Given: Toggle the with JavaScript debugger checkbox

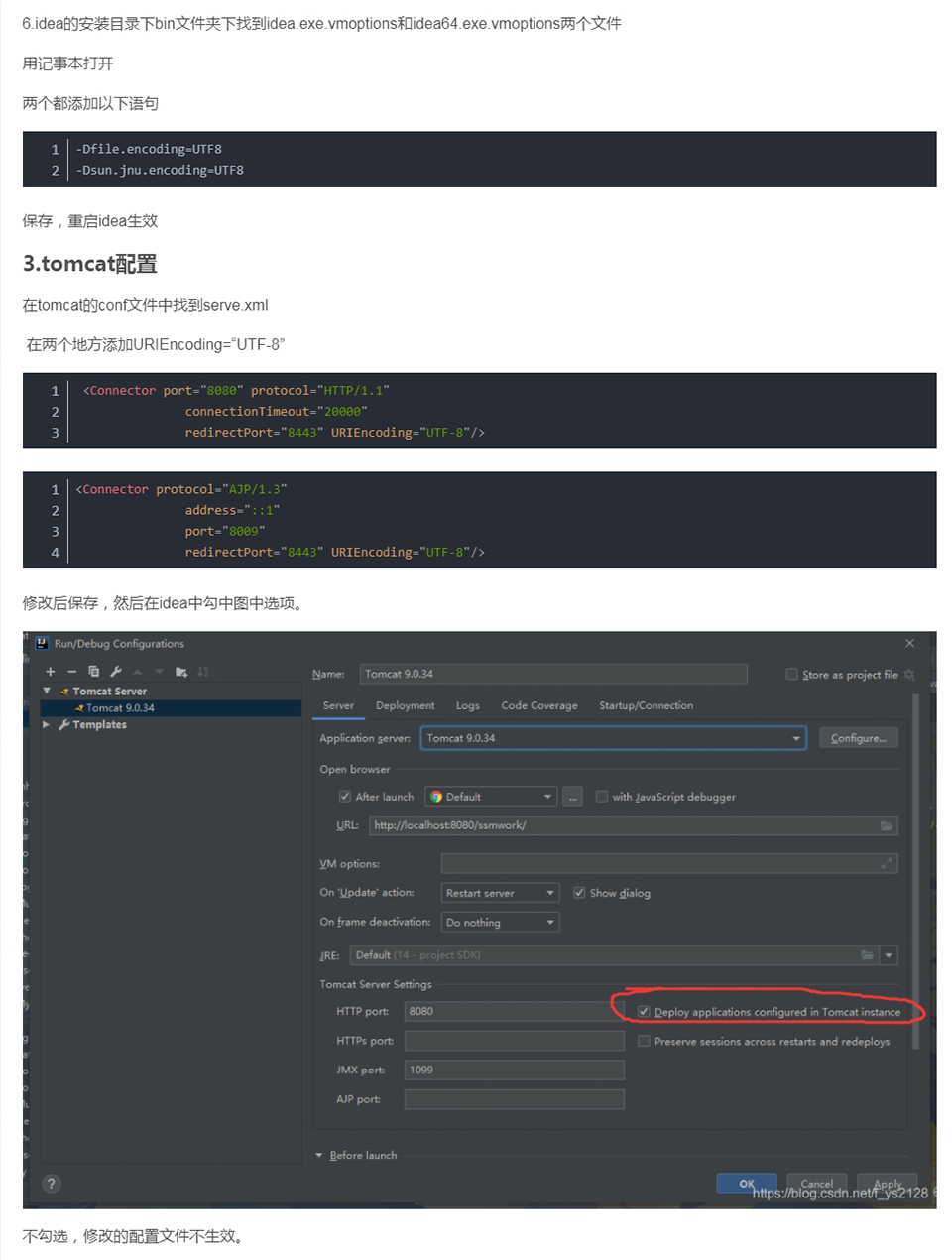Looking at the screenshot, I should click(602, 797).
